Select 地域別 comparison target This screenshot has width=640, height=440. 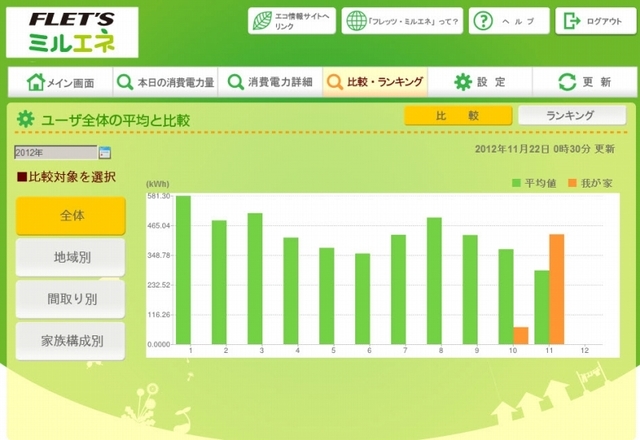tap(70, 258)
